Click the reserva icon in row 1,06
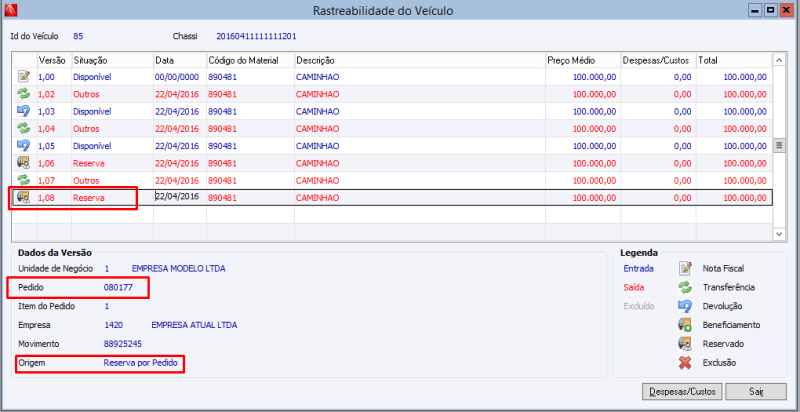The image size is (800, 412). coord(24,163)
